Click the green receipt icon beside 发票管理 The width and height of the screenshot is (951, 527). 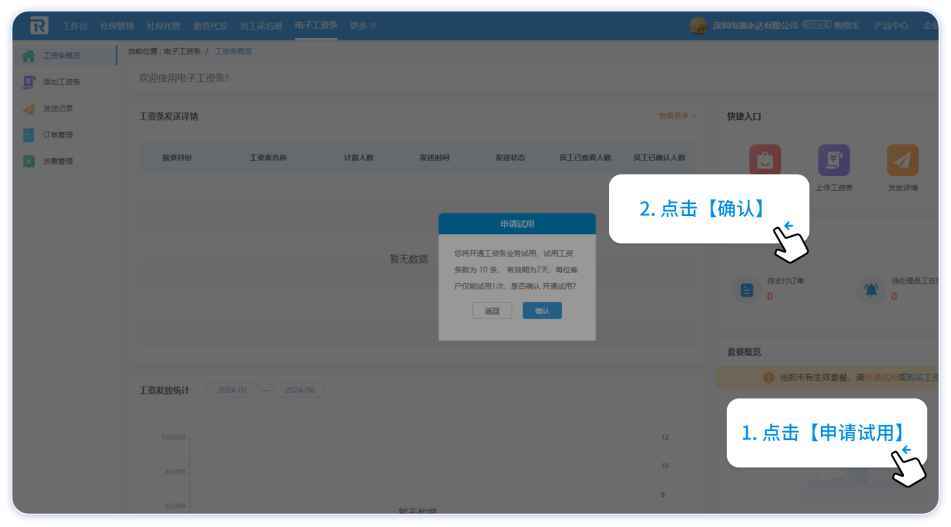point(29,161)
